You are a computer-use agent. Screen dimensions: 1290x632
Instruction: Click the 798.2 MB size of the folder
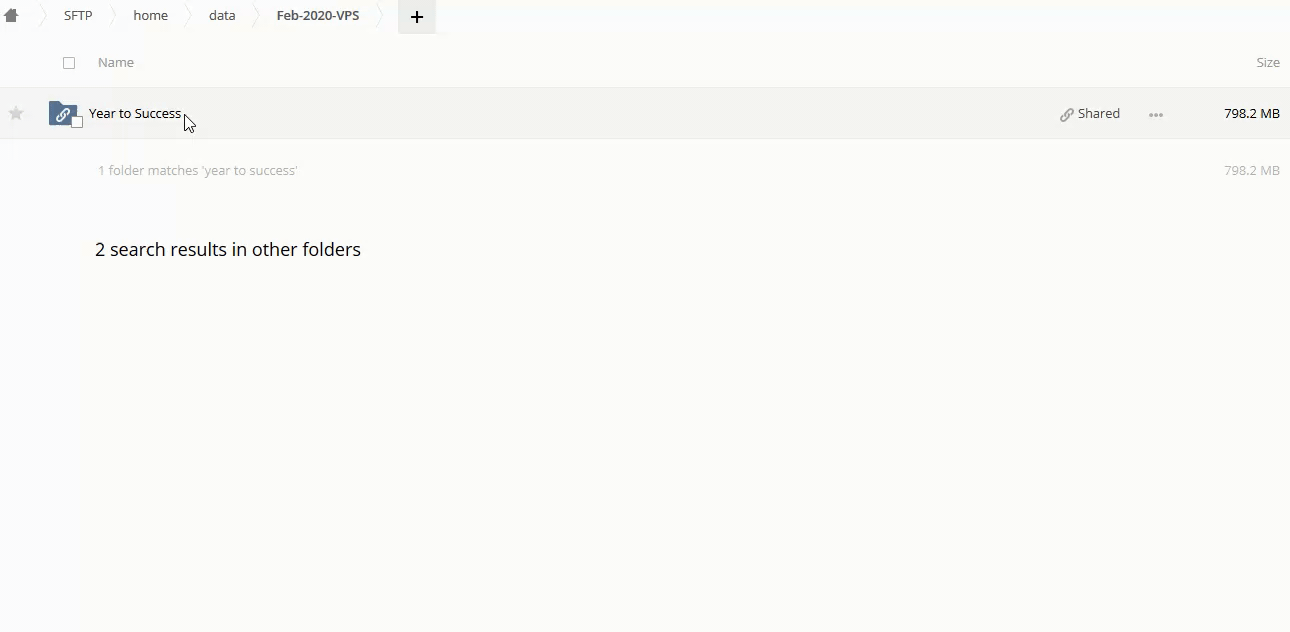point(1251,114)
